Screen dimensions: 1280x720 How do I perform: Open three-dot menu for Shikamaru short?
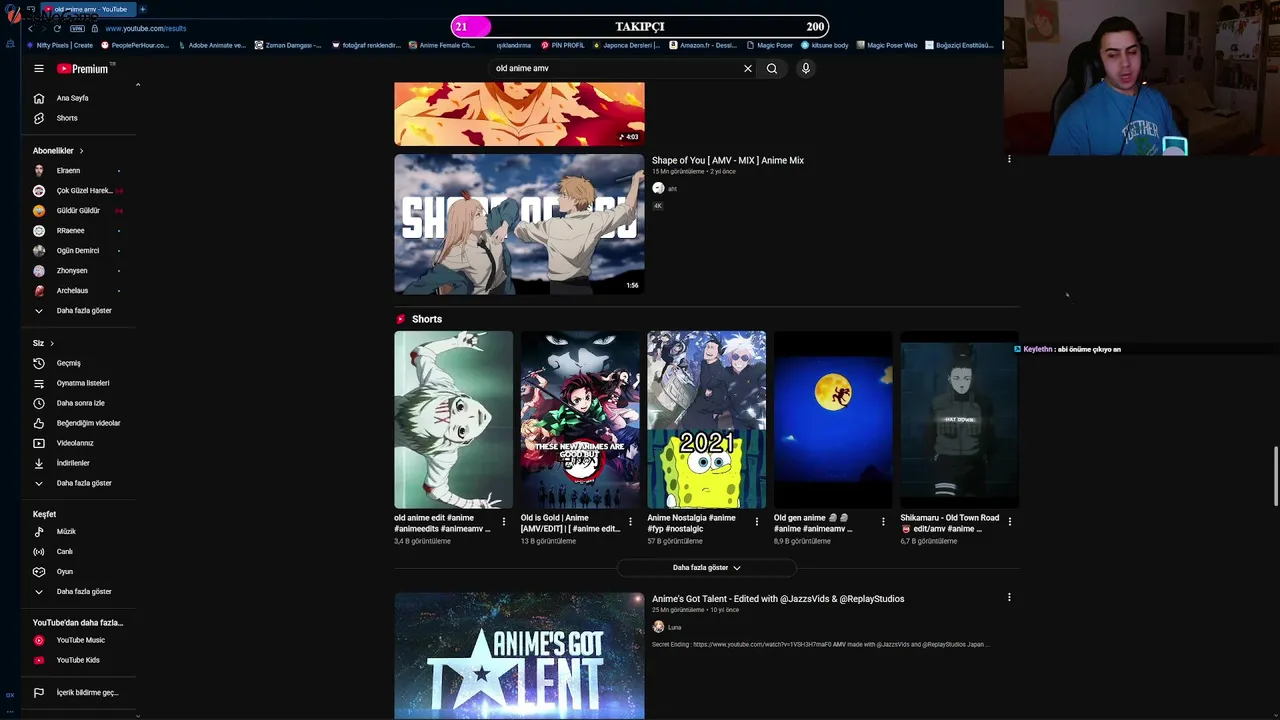(1010, 522)
